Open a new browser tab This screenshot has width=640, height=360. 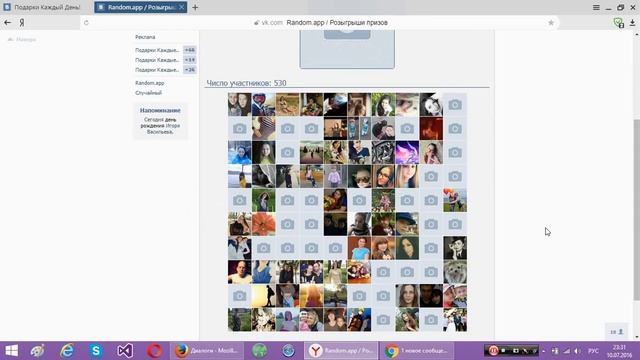pyautogui.click(x=195, y=7)
